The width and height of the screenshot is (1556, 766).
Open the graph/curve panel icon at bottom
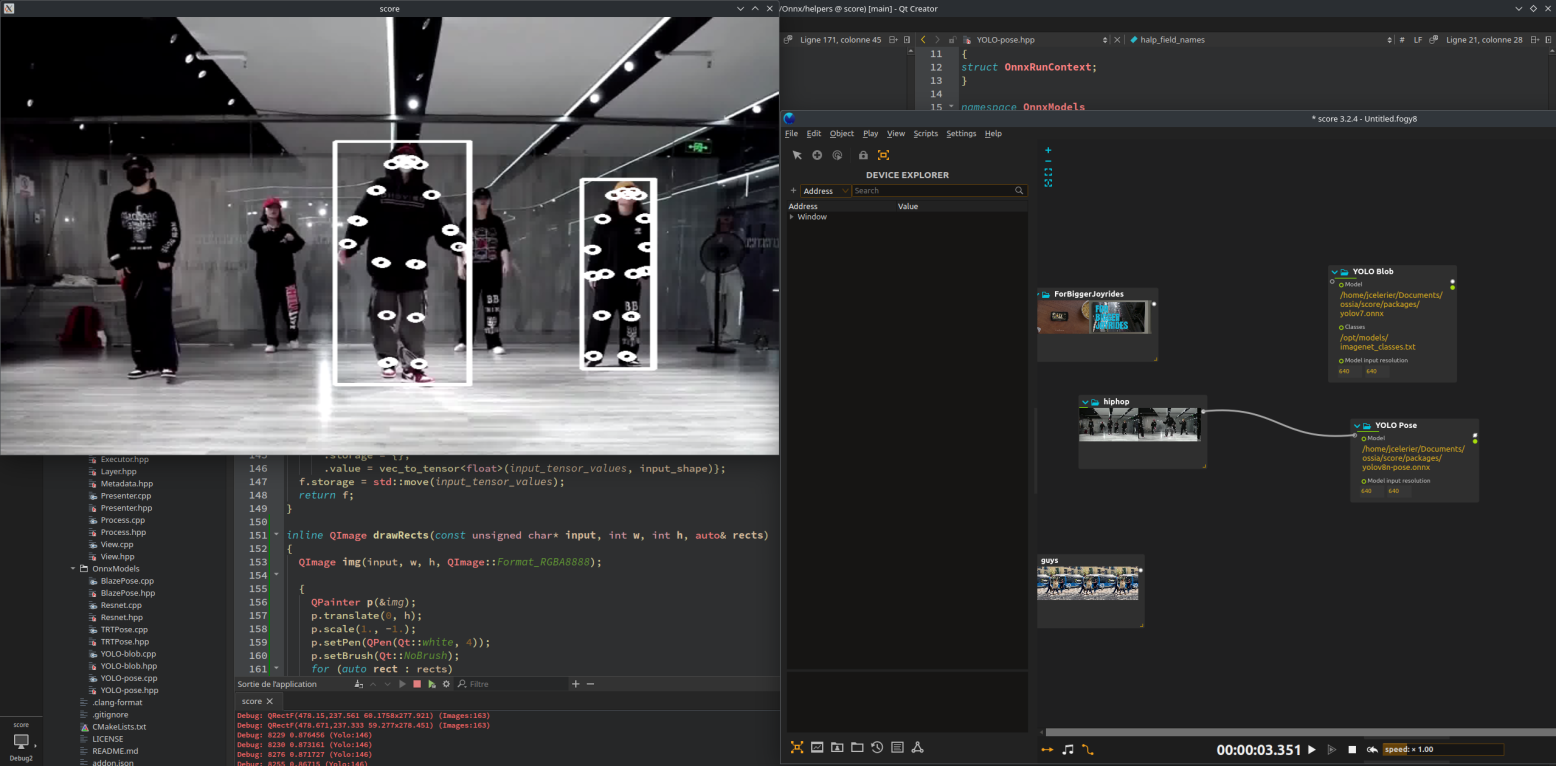point(817,747)
